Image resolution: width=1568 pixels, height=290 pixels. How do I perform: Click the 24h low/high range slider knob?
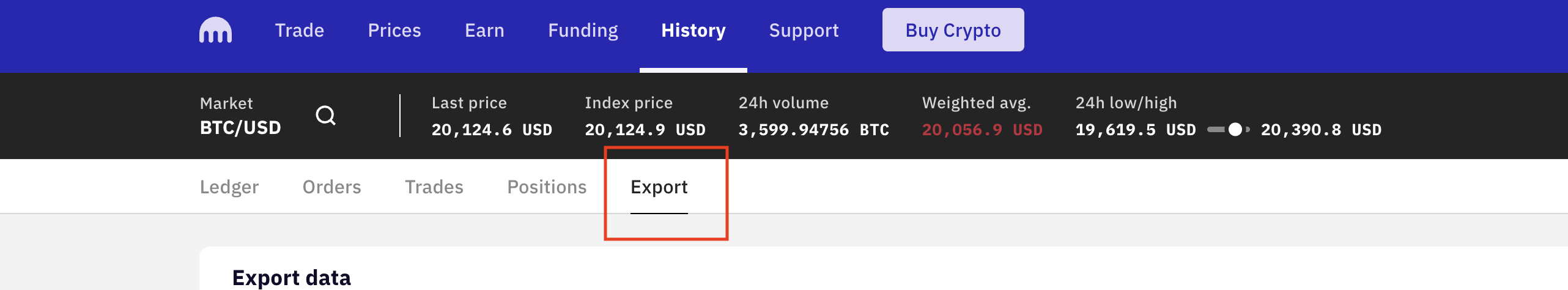click(x=1235, y=129)
